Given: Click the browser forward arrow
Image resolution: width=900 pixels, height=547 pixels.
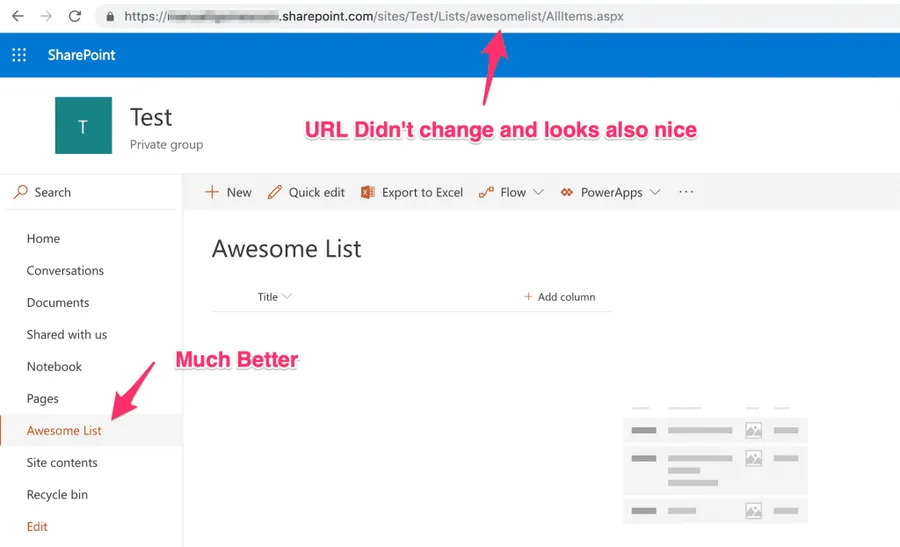Looking at the screenshot, I should pos(45,16).
